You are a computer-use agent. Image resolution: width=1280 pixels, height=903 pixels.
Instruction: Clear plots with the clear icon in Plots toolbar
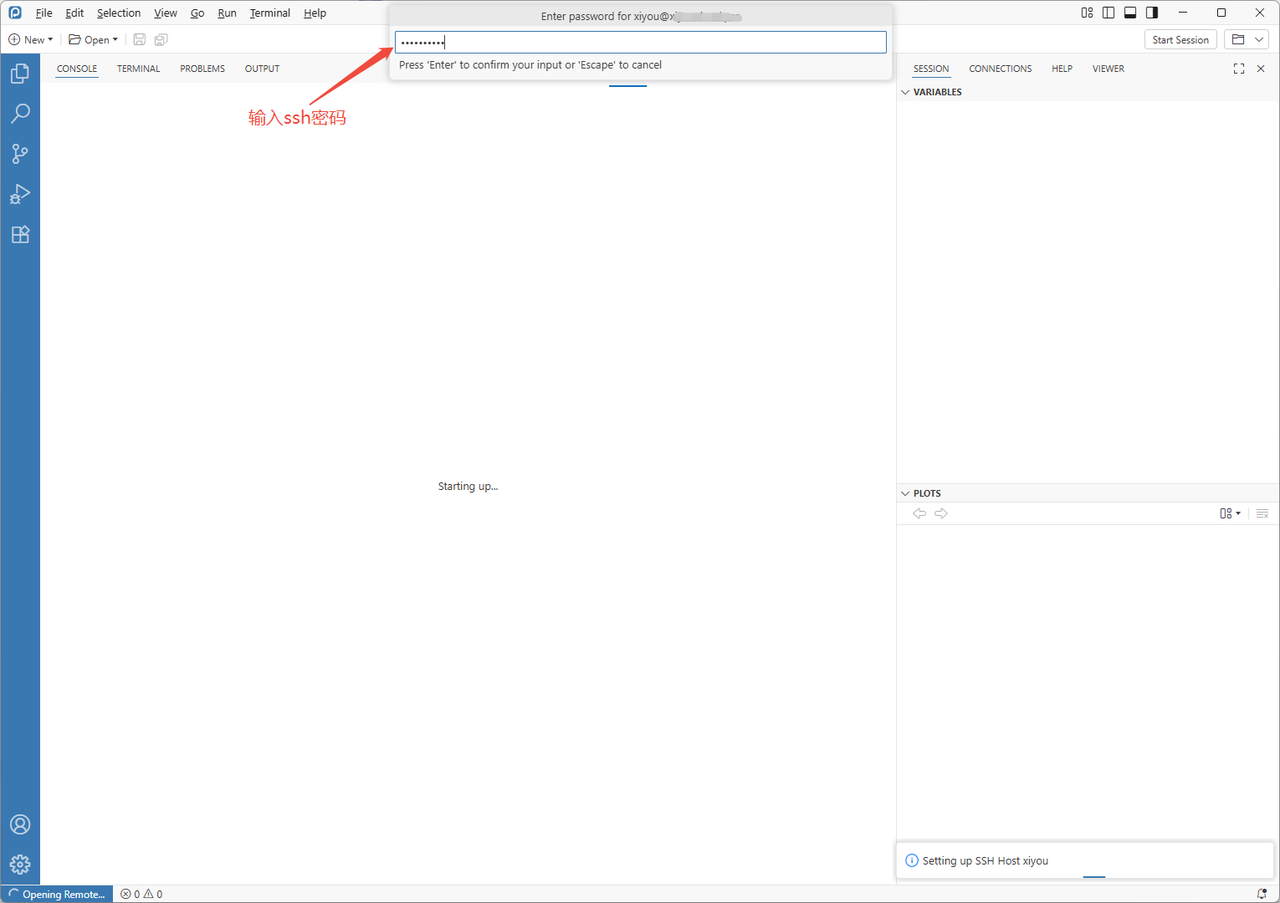tap(1262, 513)
